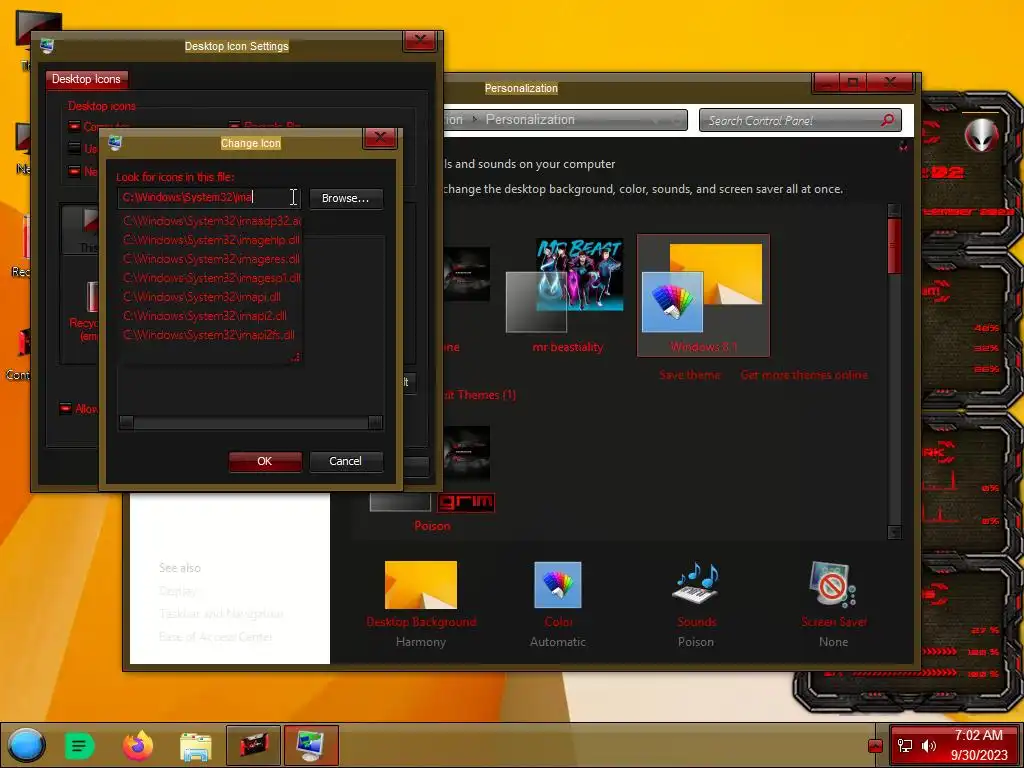
Task: Click the volume speaker tray icon
Action: click(x=928, y=746)
